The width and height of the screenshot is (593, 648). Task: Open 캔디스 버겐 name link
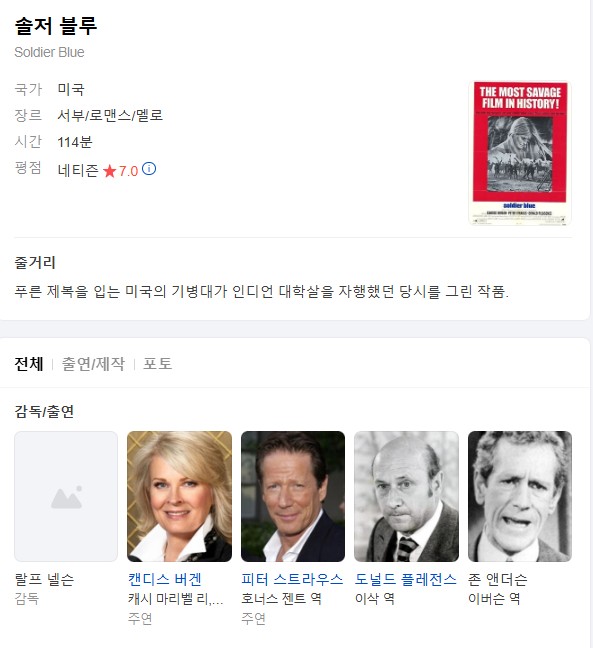coord(164,579)
